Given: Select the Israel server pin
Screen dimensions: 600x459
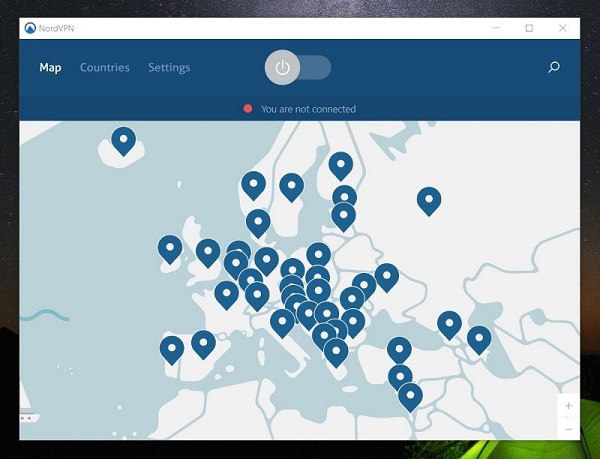Looking at the screenshot, I should [x=410, y=397].
